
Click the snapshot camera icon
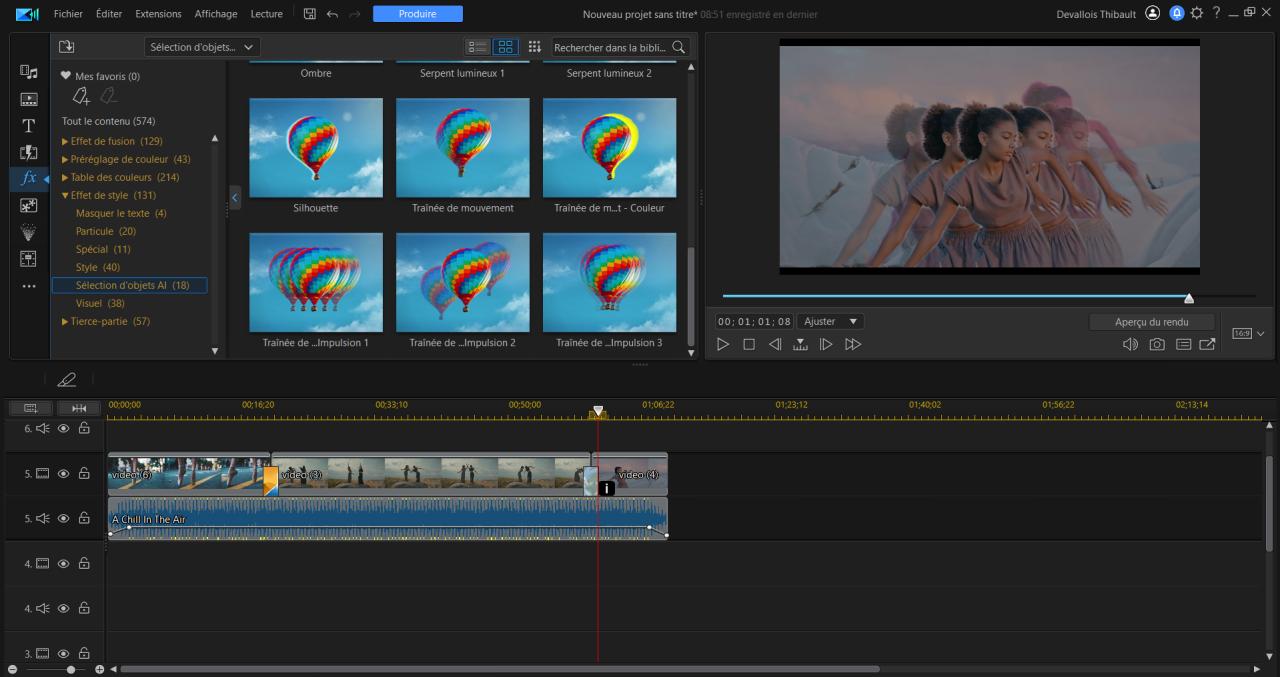[x=1157, y=344]
